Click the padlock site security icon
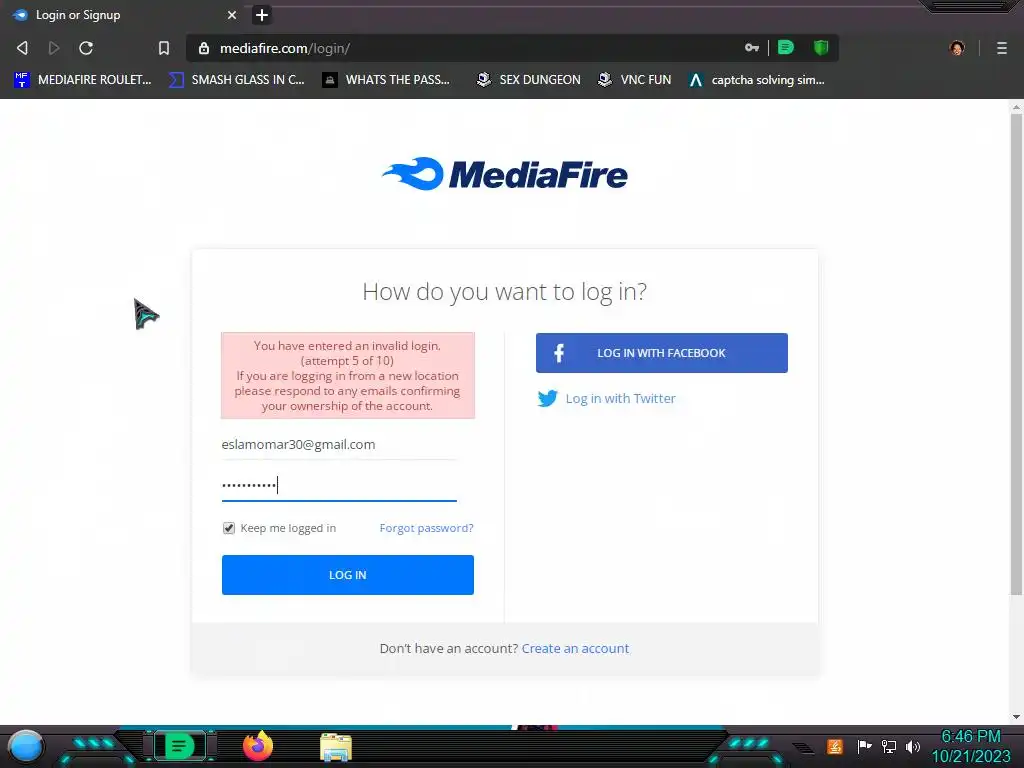1024x768 pixels. coord(204,48)
